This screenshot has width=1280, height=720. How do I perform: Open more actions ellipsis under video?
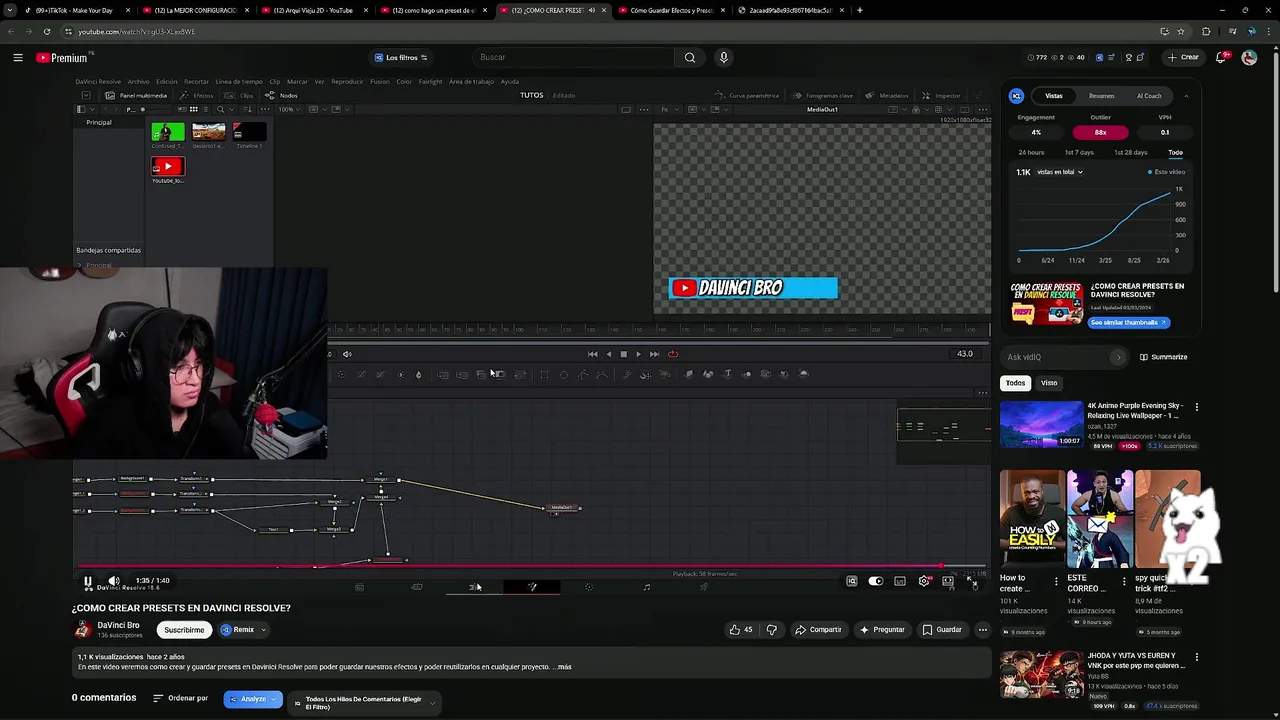(x=983, y=630)
